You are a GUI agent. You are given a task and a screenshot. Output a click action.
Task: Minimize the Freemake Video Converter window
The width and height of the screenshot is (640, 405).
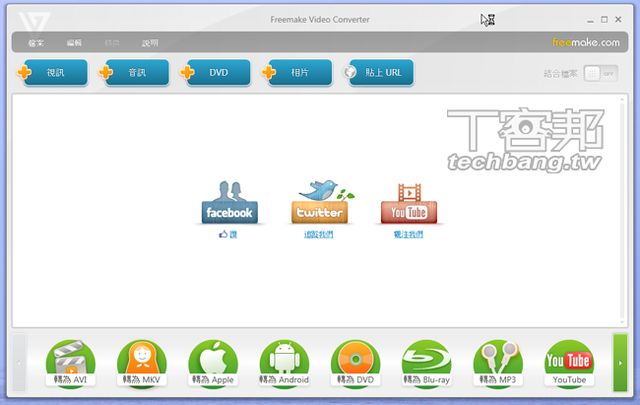tap(590, 20)
